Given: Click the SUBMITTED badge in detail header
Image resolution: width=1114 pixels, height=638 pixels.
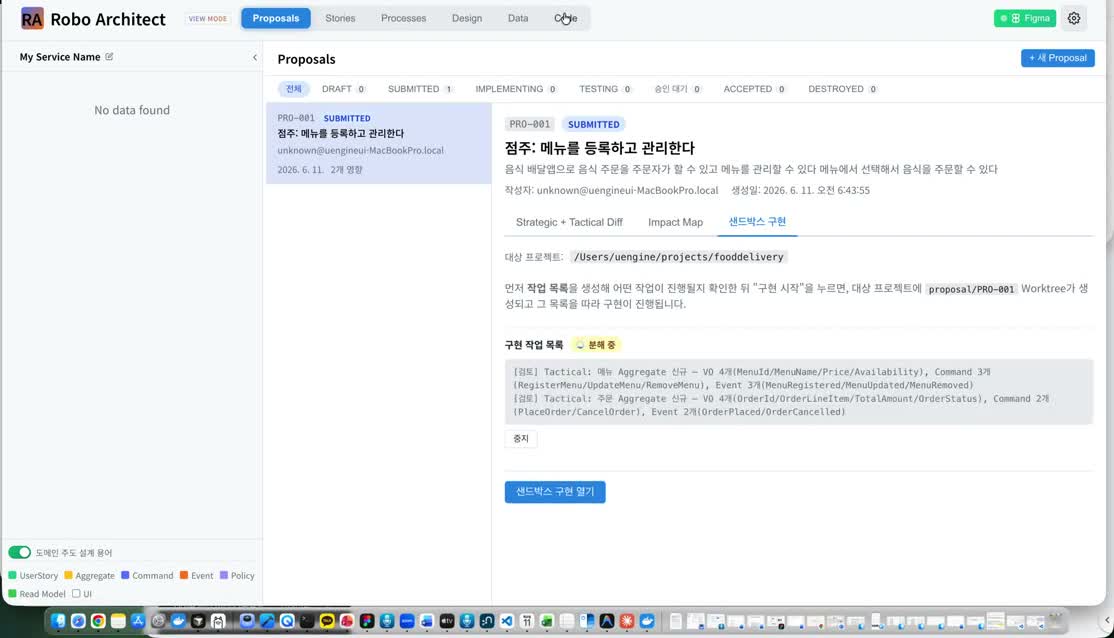Looking at the screenshot, I should pyautogui.click(x=593, y=124).
